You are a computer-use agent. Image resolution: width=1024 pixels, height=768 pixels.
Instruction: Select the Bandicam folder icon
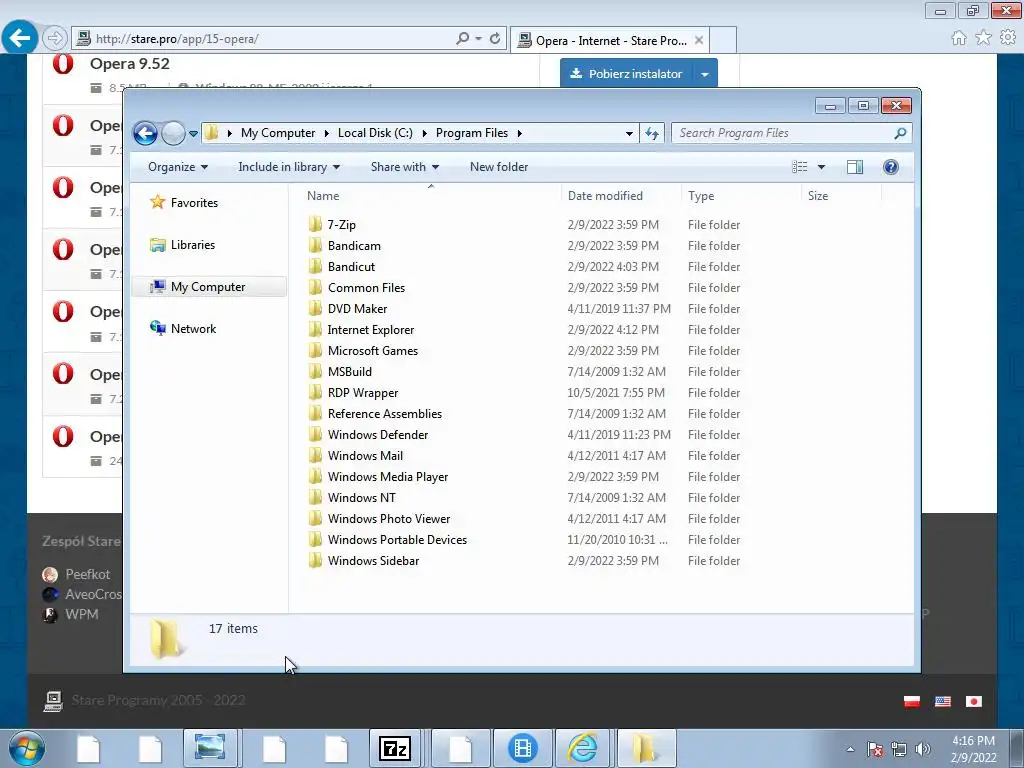click(315, 246)
